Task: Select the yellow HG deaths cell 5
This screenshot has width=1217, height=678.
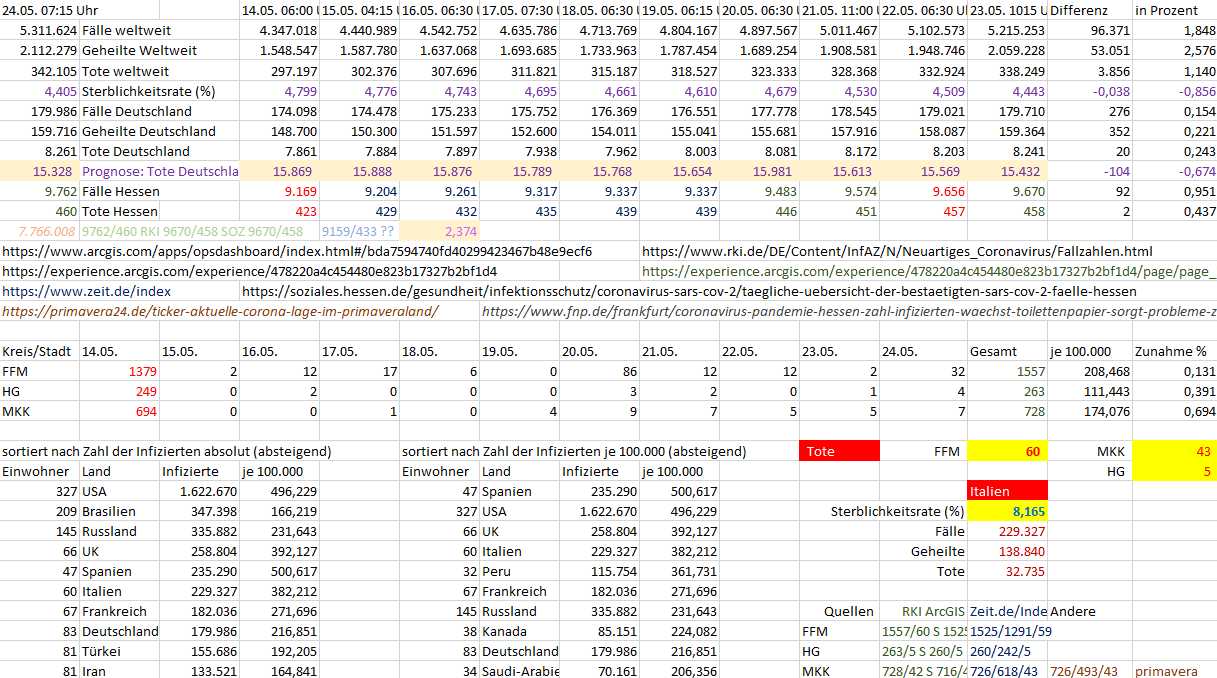Action: (x=1175, y=471)
